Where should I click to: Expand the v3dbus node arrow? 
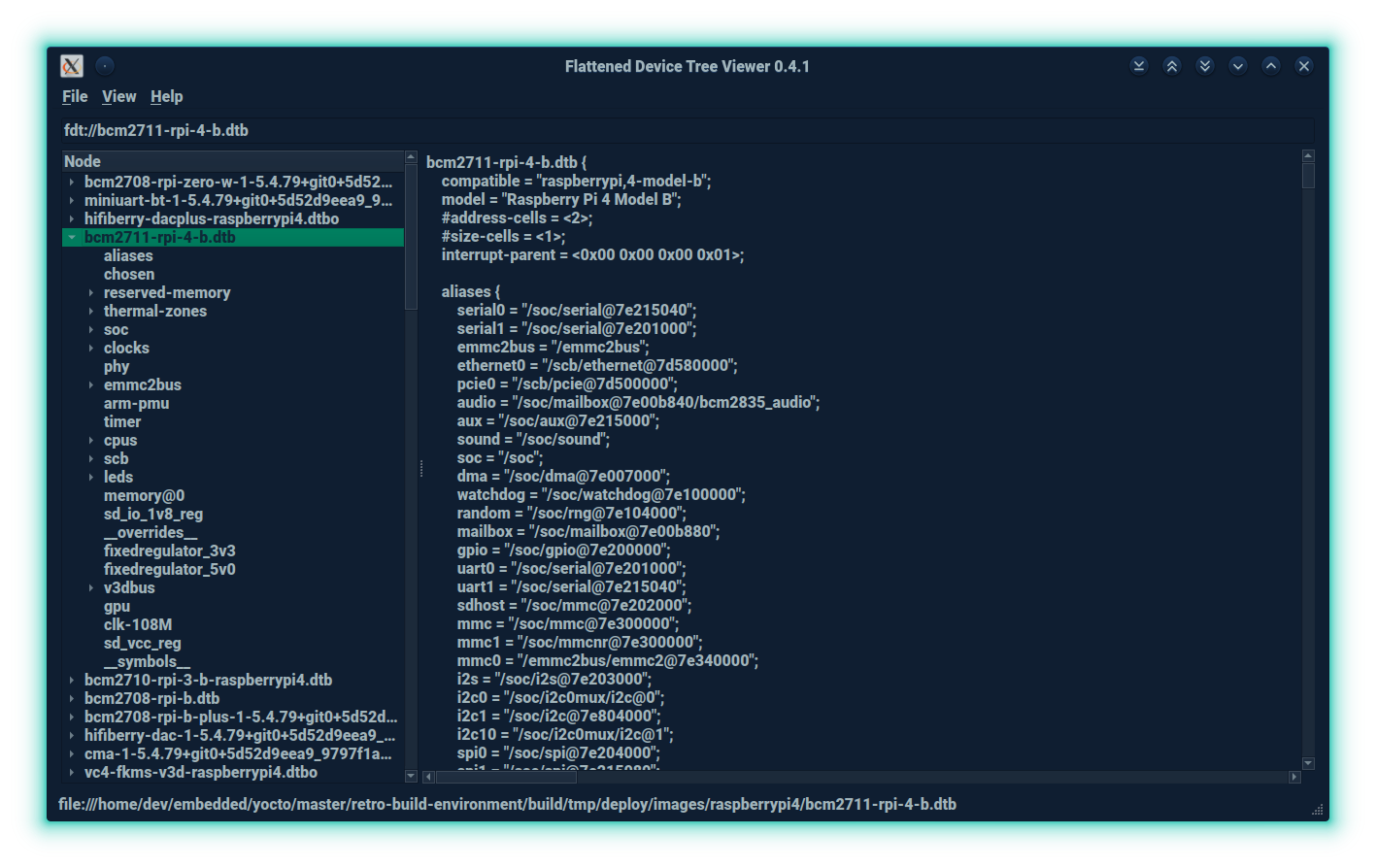91,587
